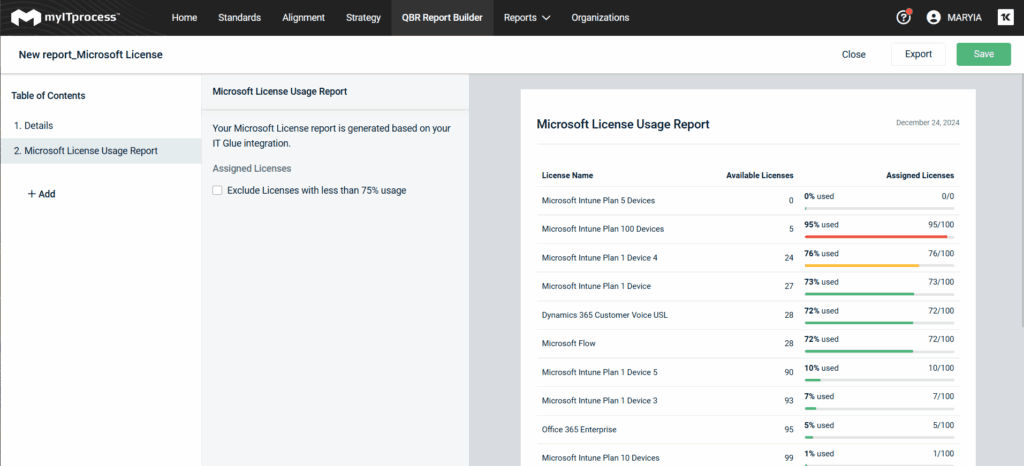
Task: Select the QBR Report Builder tab
Action: tap(442, 17)
